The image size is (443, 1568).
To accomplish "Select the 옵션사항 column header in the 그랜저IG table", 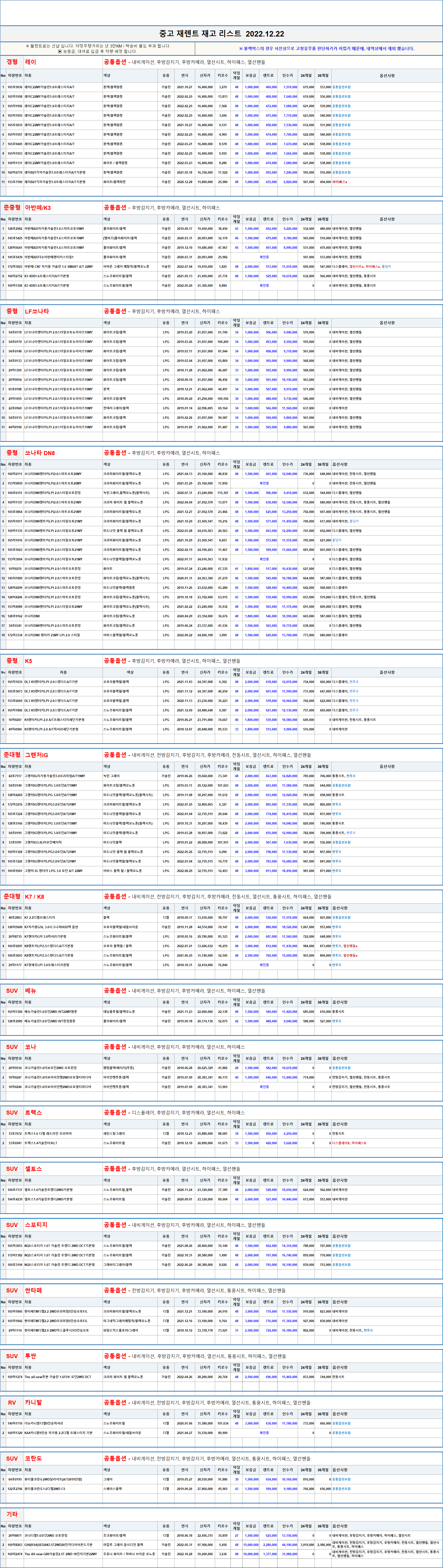I will [387, 767].
